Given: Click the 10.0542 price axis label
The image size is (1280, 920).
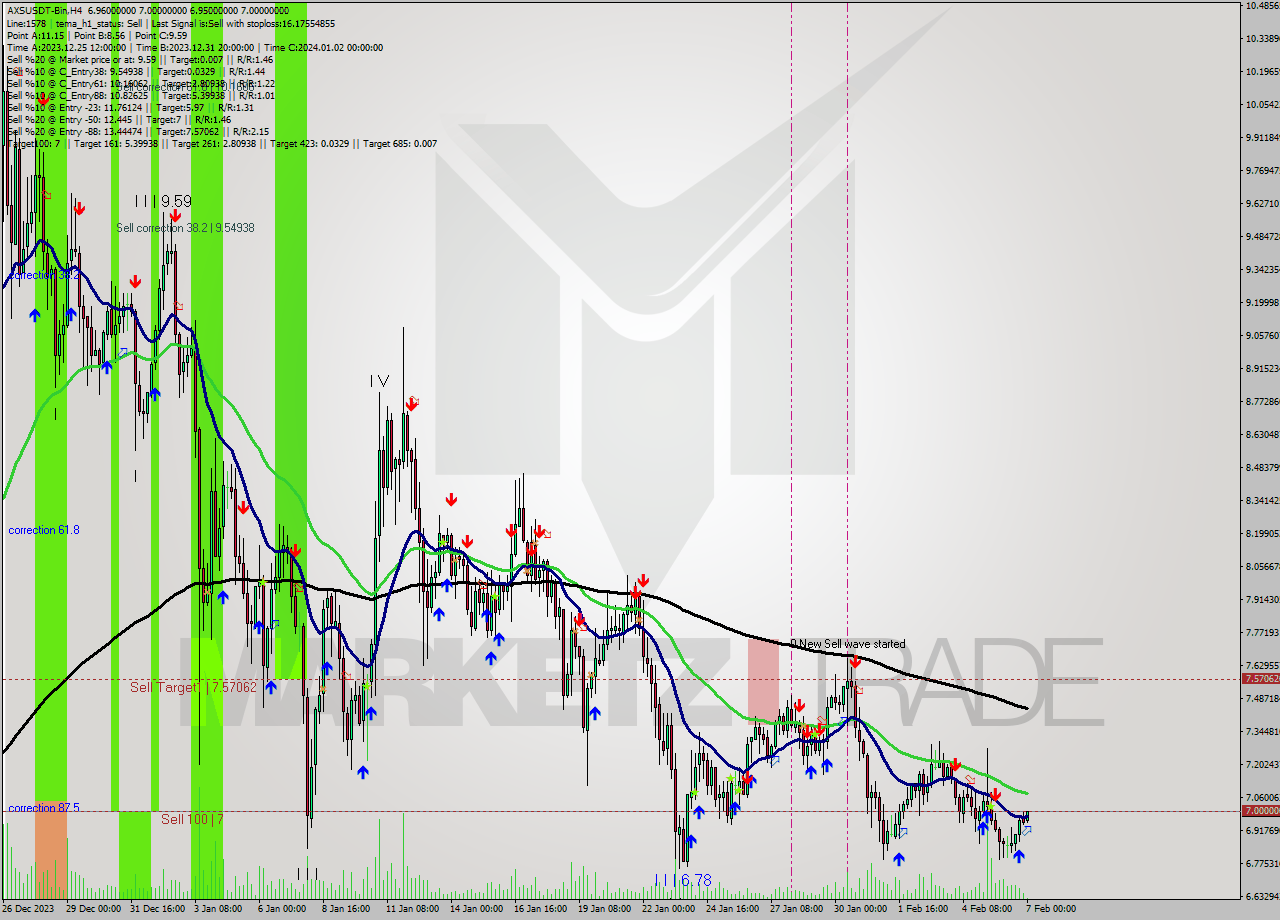Looking at the screenshot, I should click(1262, 105).
